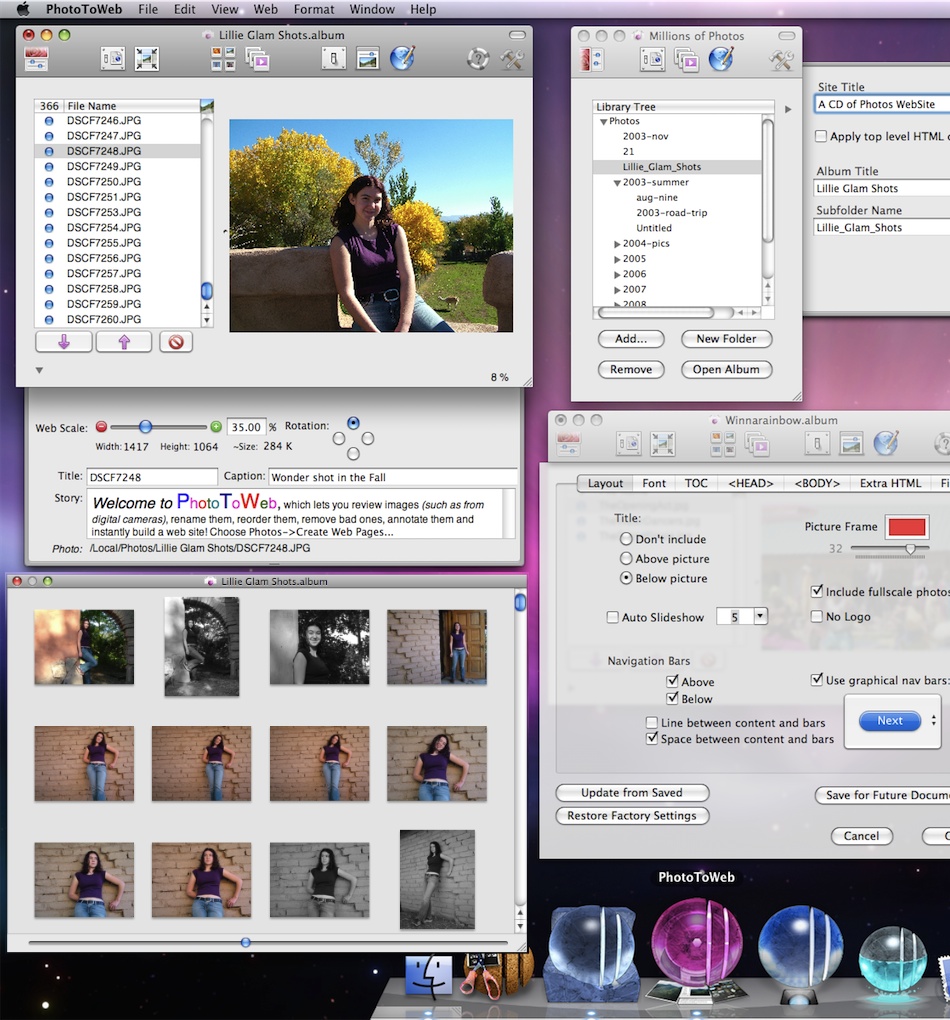Screen dimensions: 950x1020
Task: Switch to the TOC tab
Action: (696, 483)
